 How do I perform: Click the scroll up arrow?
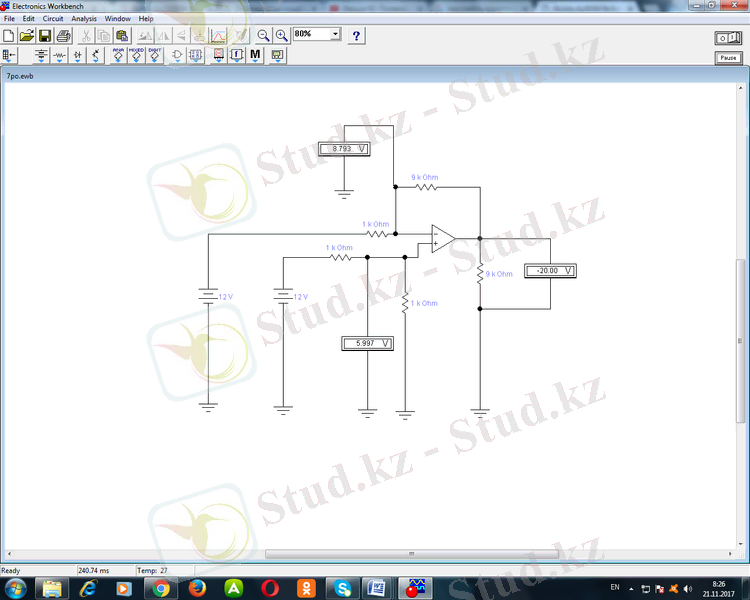click(x=740, y=89)
